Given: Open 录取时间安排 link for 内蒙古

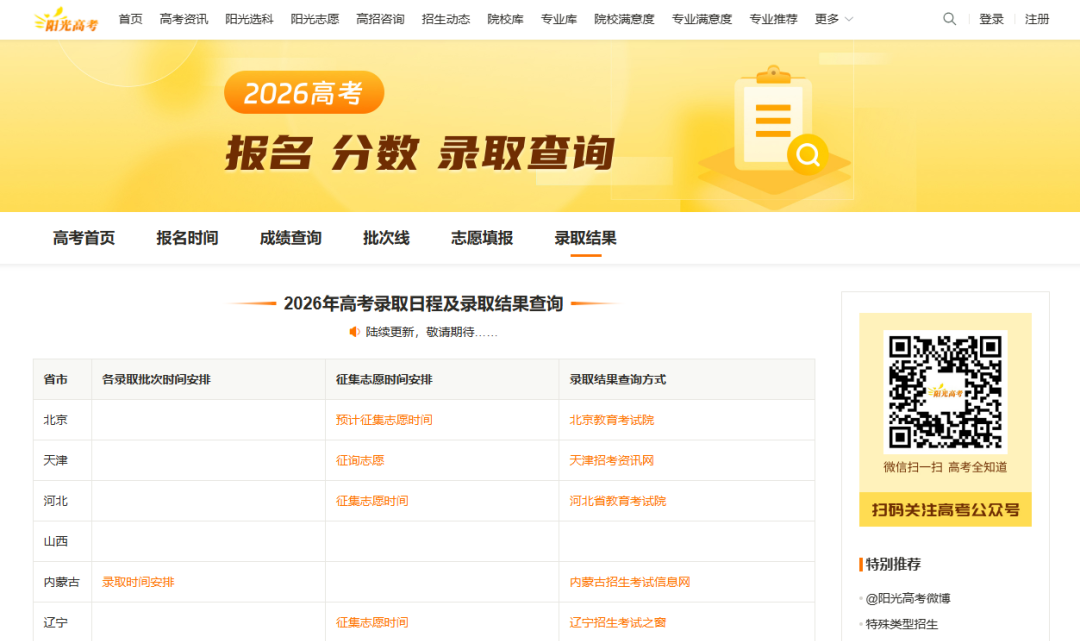Looking at the screenshot, I should 138,582.
